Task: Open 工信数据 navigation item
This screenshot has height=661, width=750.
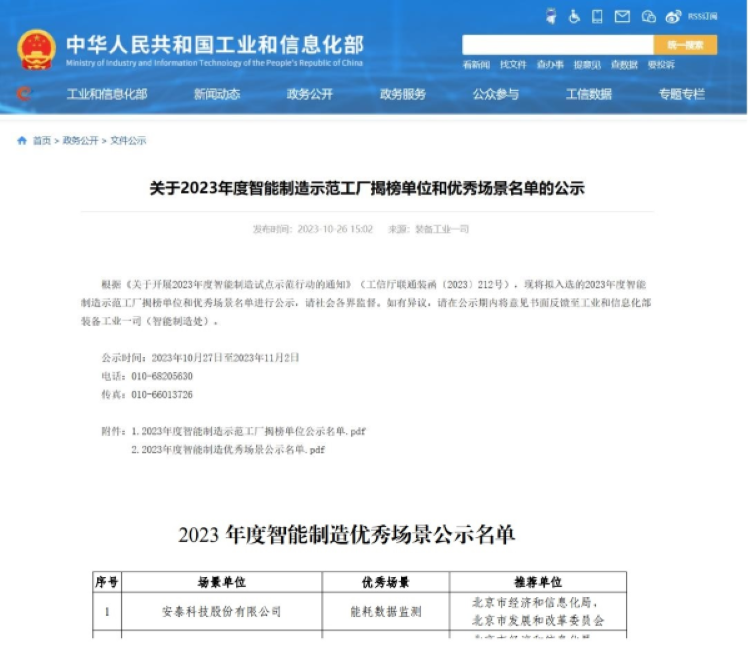Action: tap(589, 94)
